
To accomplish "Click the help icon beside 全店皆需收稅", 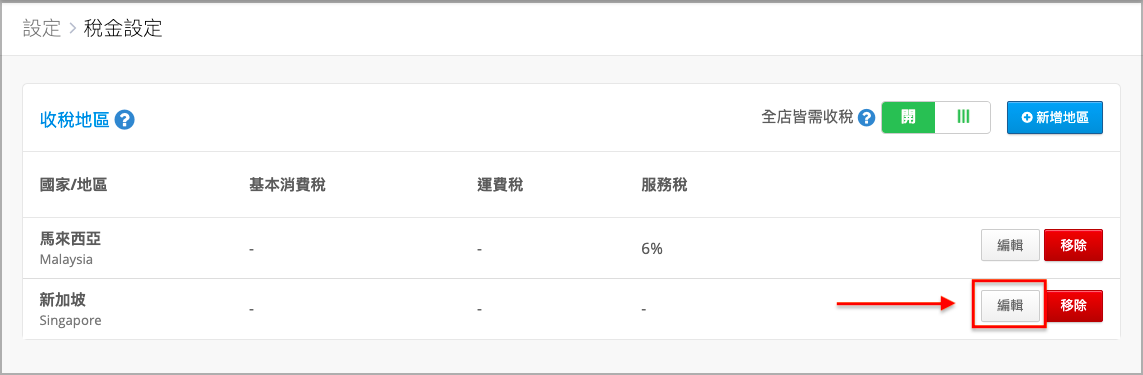I will tap(866, 117).
